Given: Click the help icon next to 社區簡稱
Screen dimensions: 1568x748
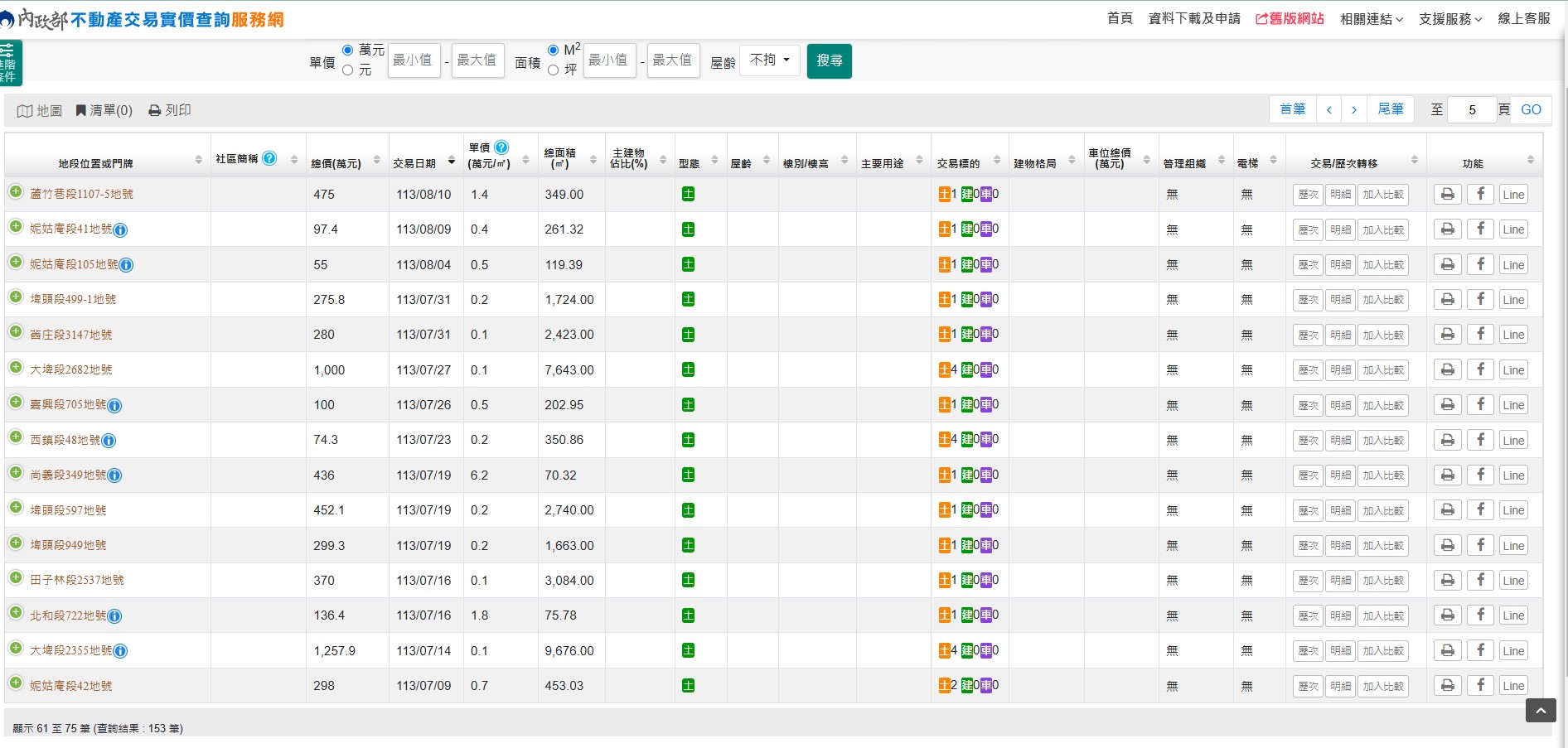Looking at the screenshot, I should pos(269,158).
